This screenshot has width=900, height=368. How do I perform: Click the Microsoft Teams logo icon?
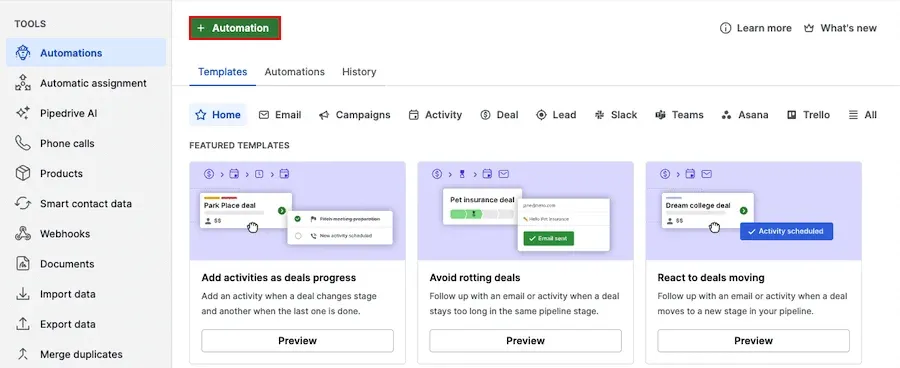(661, 115)
